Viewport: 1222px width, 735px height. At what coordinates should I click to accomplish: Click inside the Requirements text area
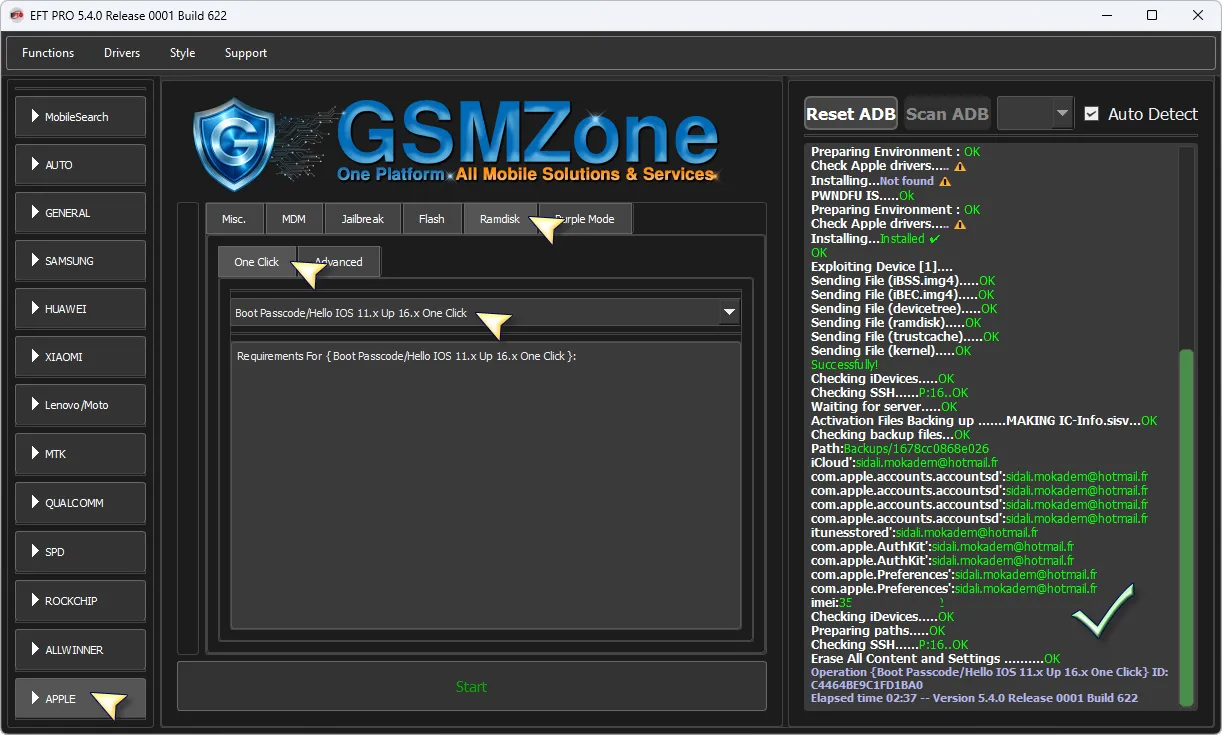(485, 490)
